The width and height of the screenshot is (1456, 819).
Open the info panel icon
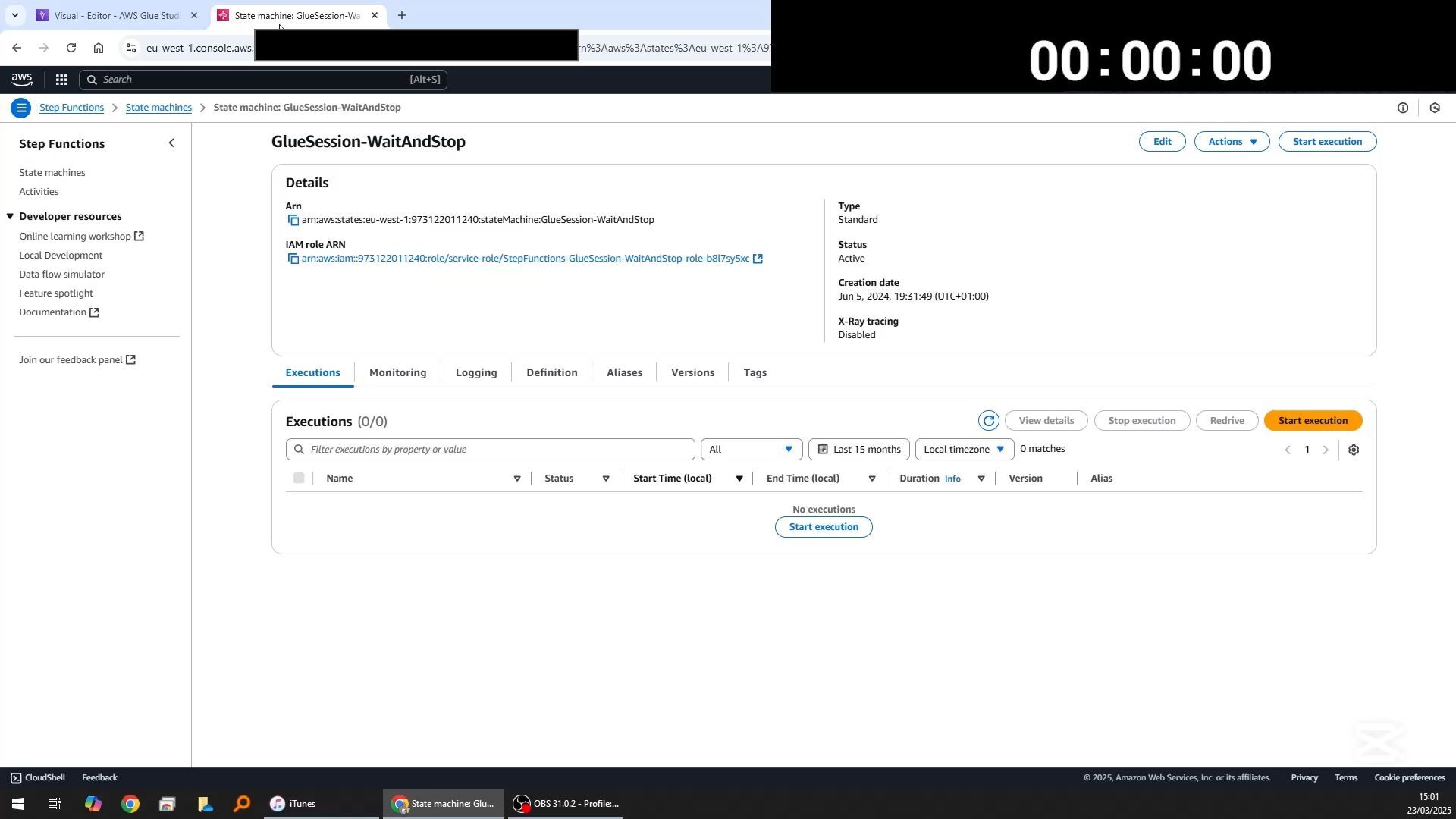coord(1402,108)
